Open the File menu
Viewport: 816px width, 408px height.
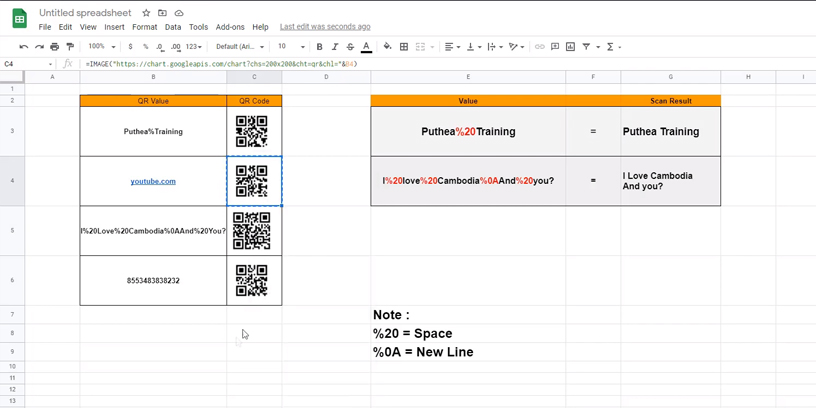click(x=45, y=27)
